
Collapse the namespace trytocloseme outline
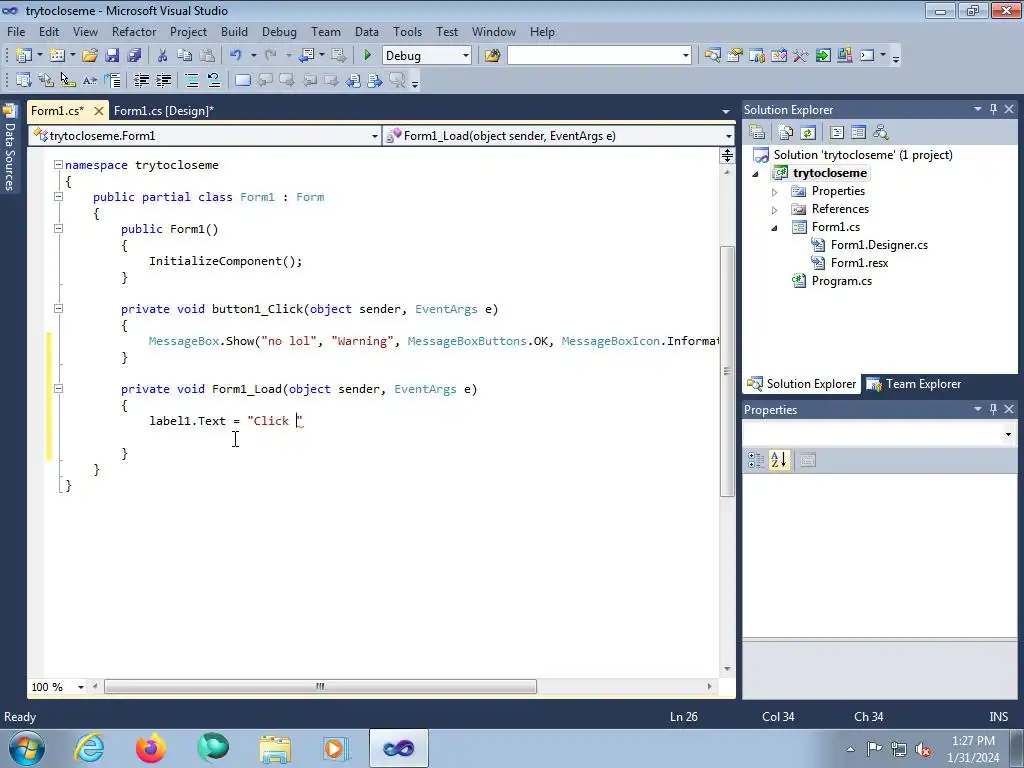(58, 165)
